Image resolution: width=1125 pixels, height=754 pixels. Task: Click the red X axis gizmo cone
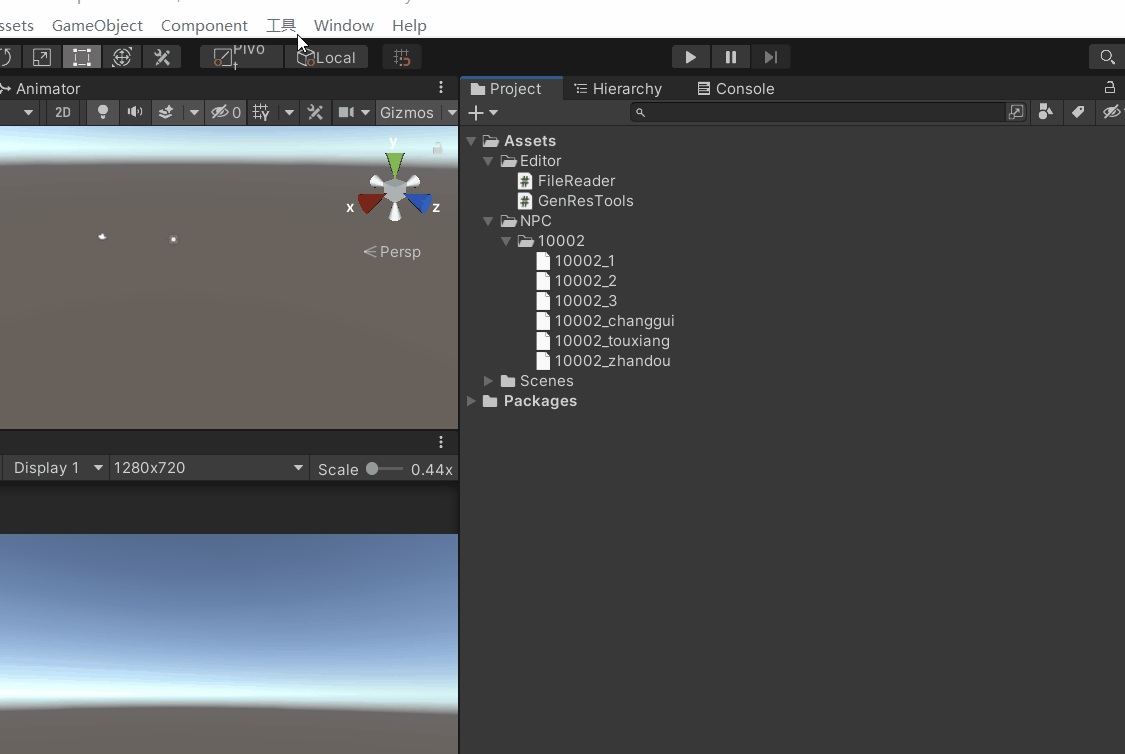click(x=370, y=203)
